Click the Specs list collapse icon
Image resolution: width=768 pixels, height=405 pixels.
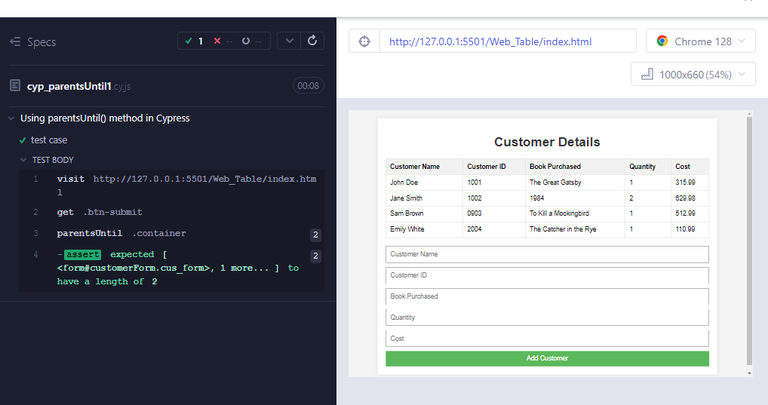click(15, 41)
